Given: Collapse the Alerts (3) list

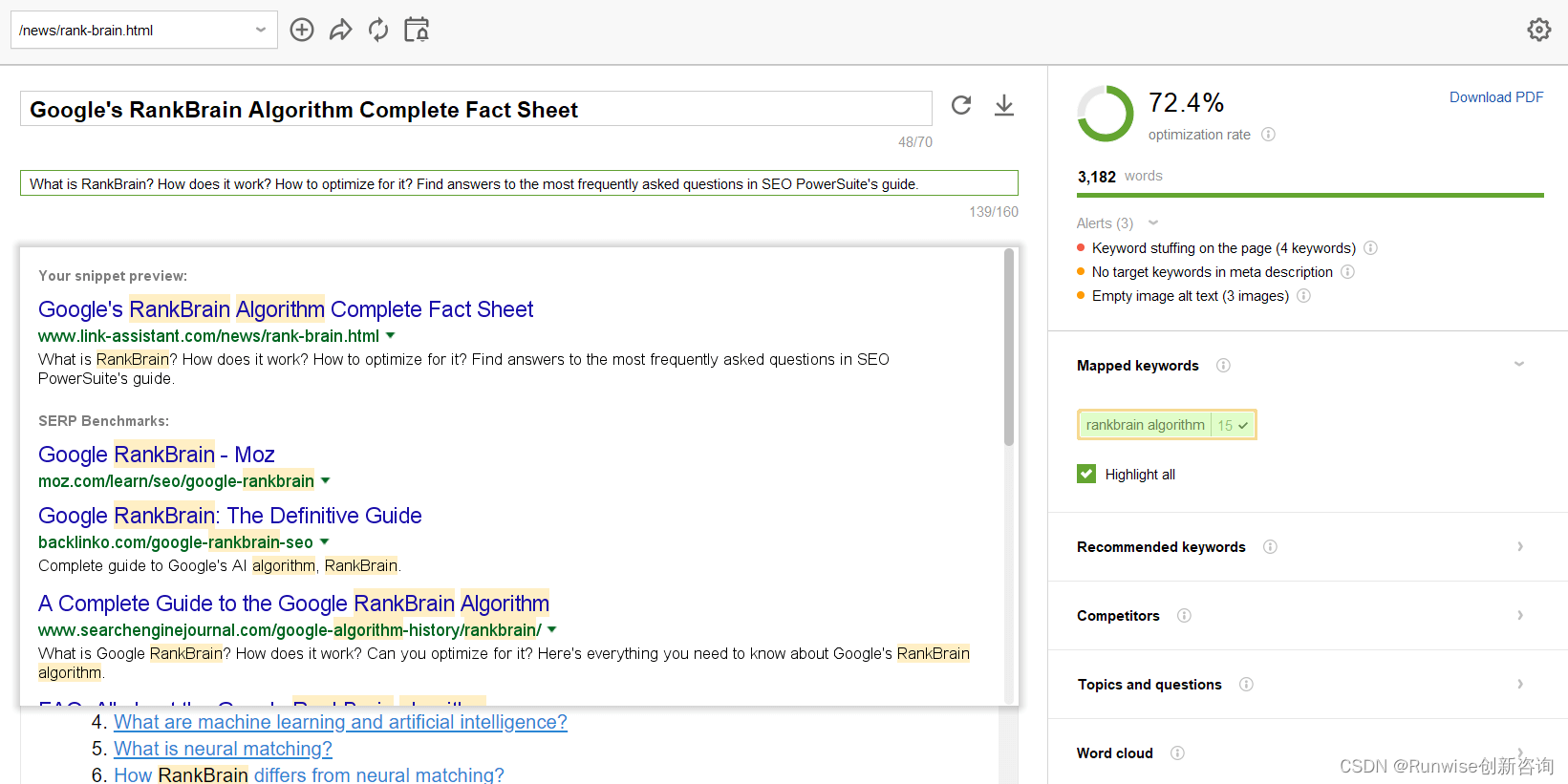Looking at the screenshot, I should pyautogui.click(x=1153, y=222).
